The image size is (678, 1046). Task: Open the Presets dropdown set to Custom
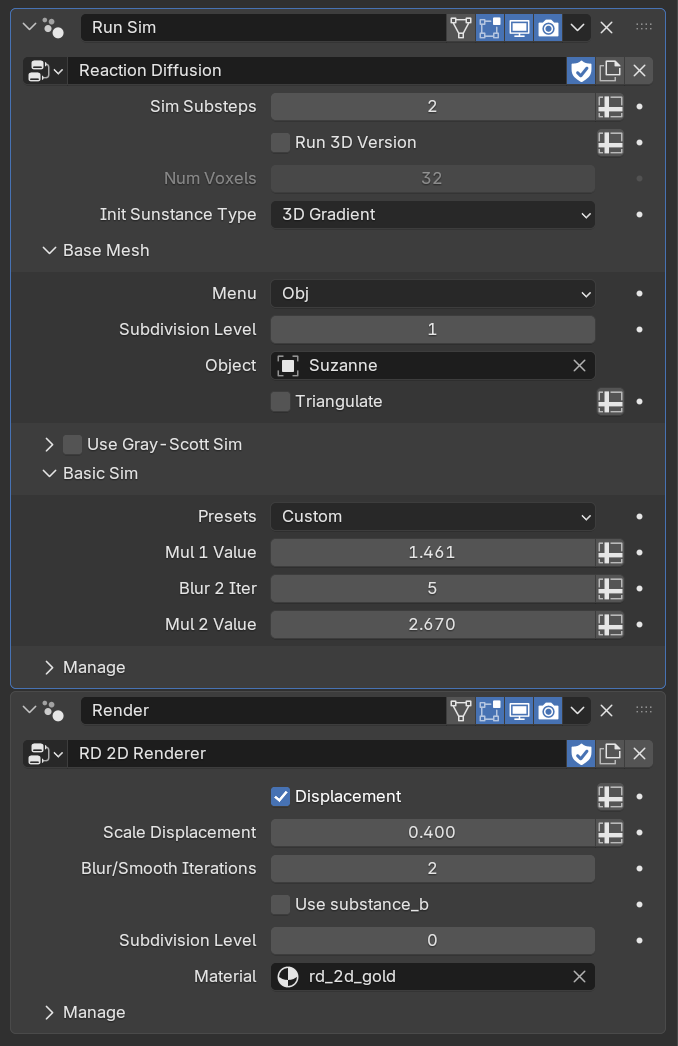432,516
